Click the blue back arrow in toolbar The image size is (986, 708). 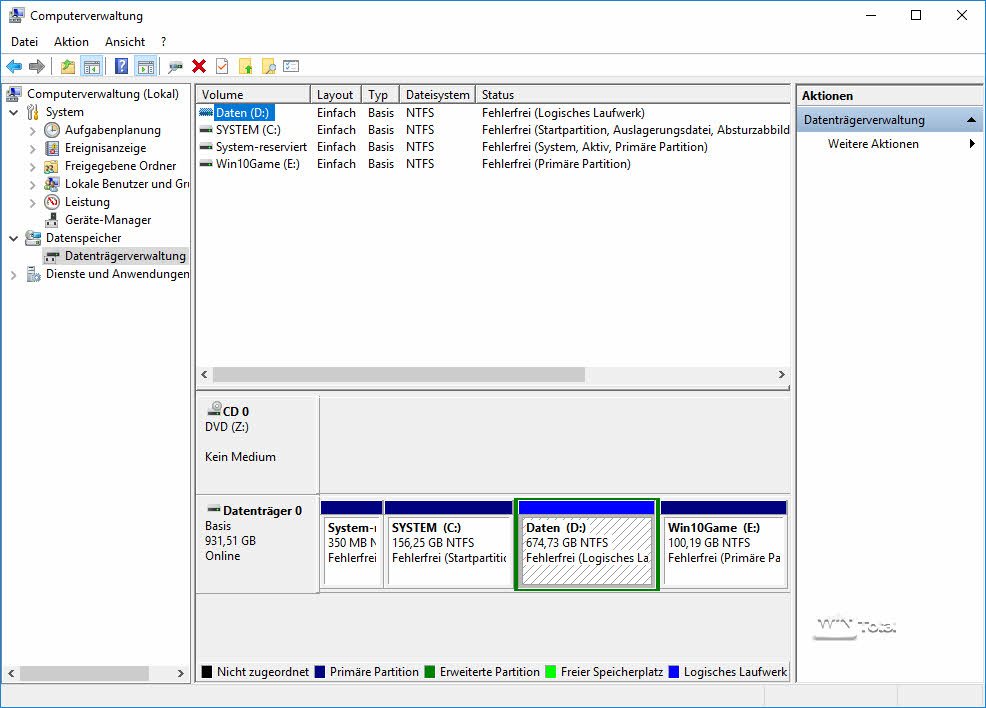[14, 66]
